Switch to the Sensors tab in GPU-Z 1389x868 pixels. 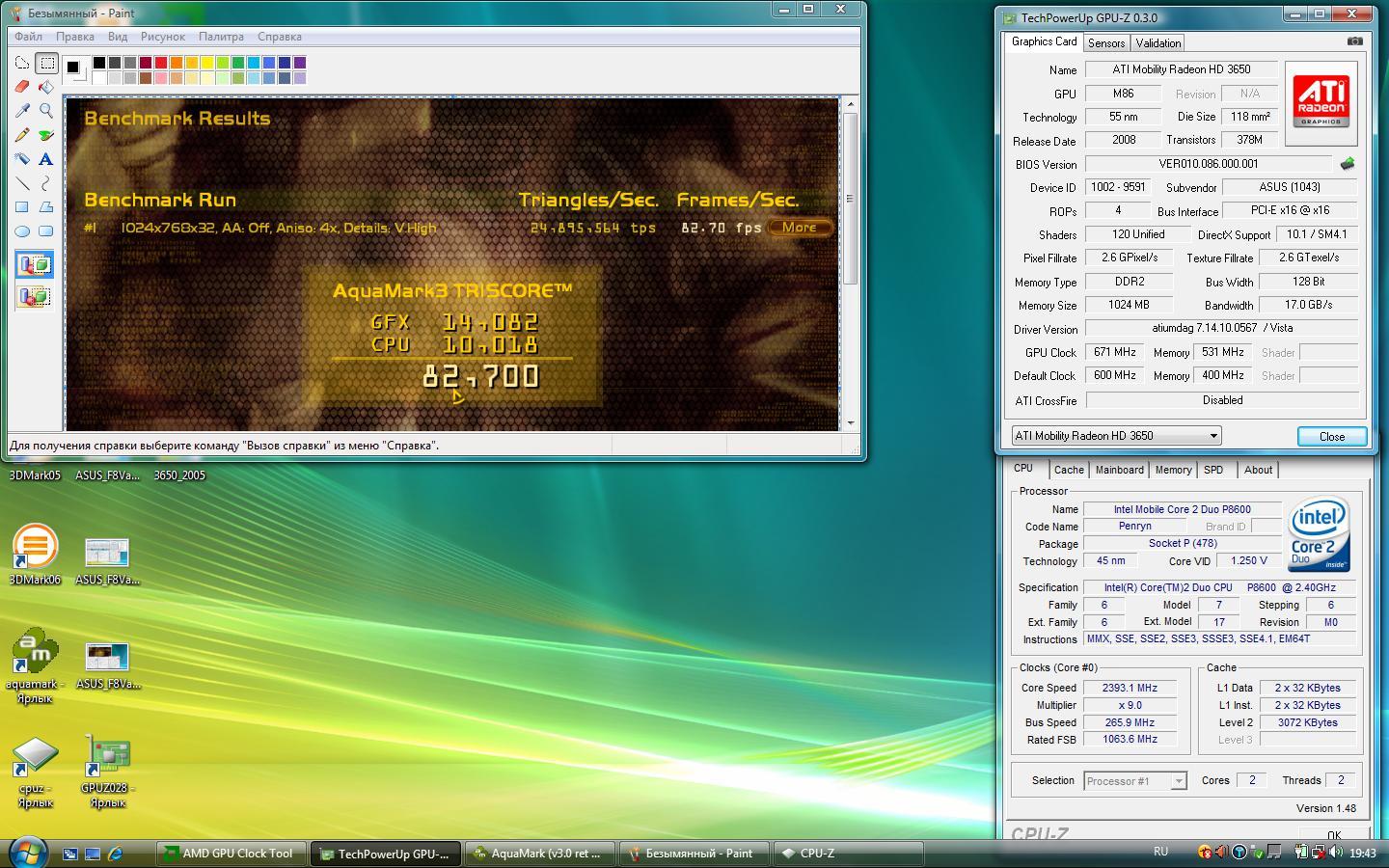[x=1106, y=43]
